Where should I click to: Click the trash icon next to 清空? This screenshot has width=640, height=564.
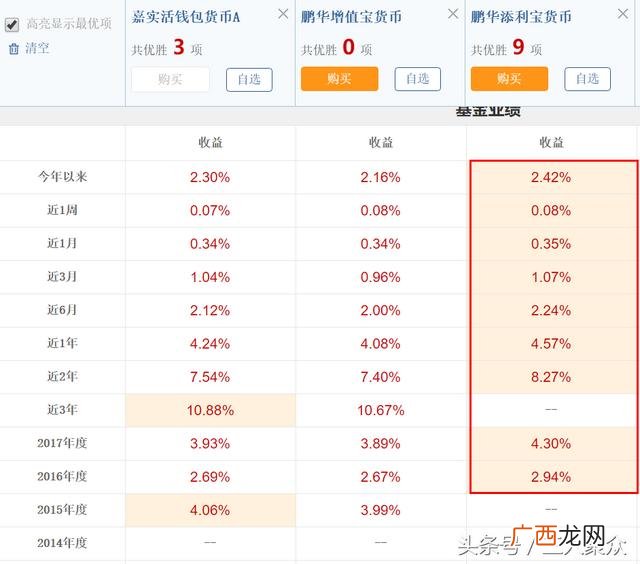point(14,49)
